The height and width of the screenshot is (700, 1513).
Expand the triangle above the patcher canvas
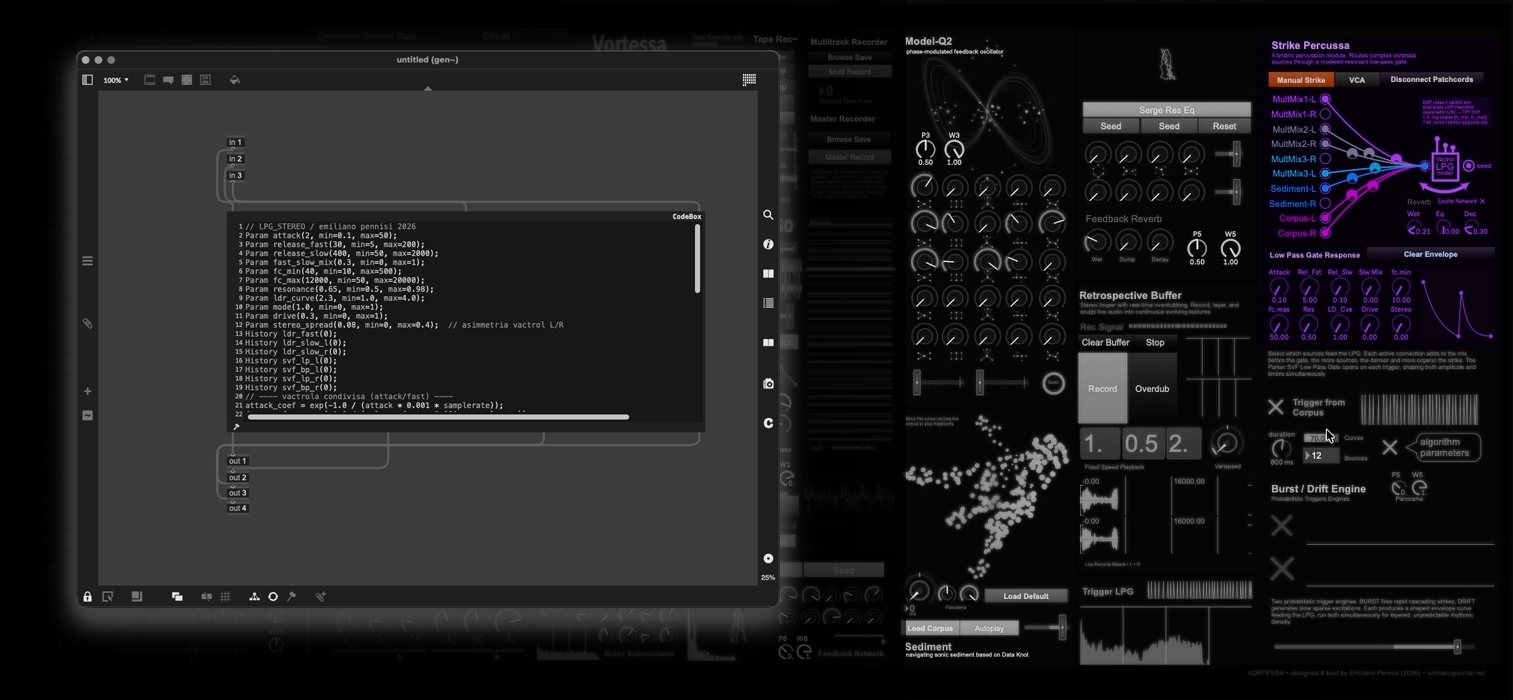[x=428, y=89]
